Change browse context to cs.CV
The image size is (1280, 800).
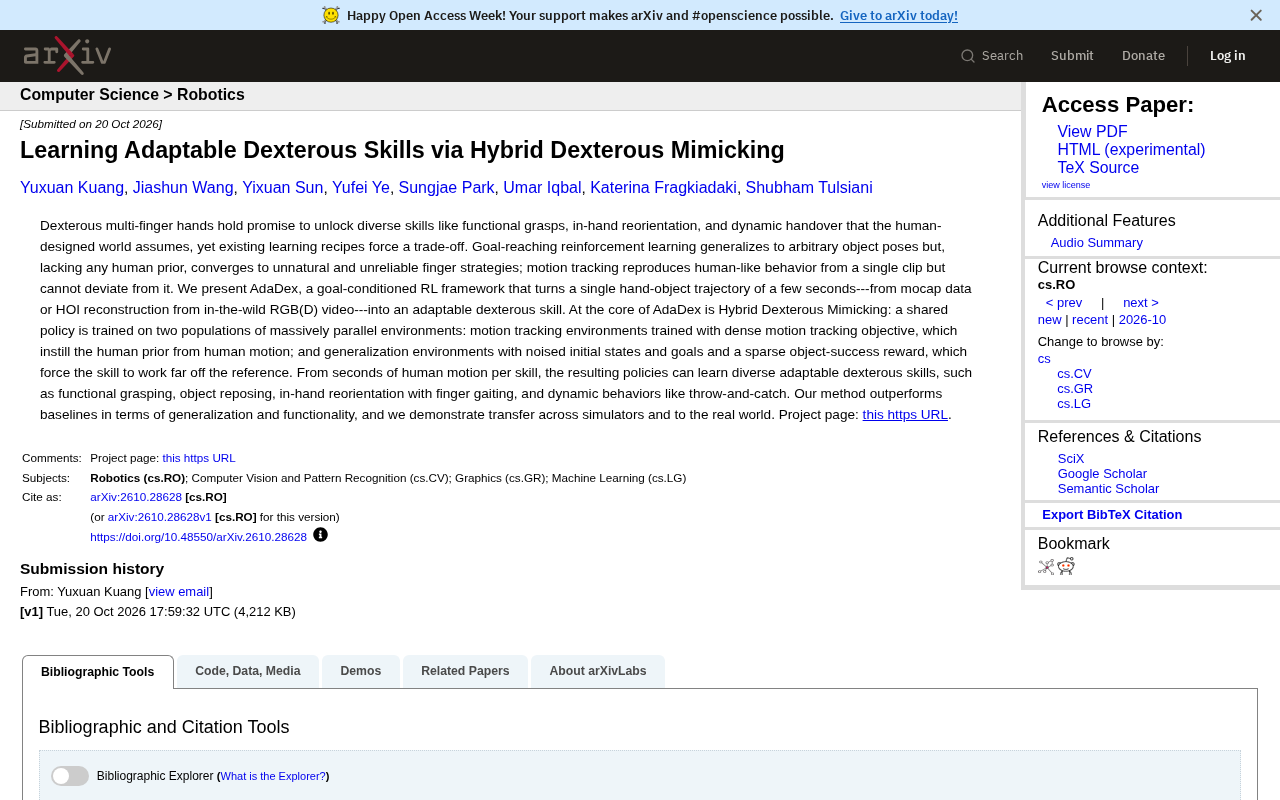coord(1074,374)
